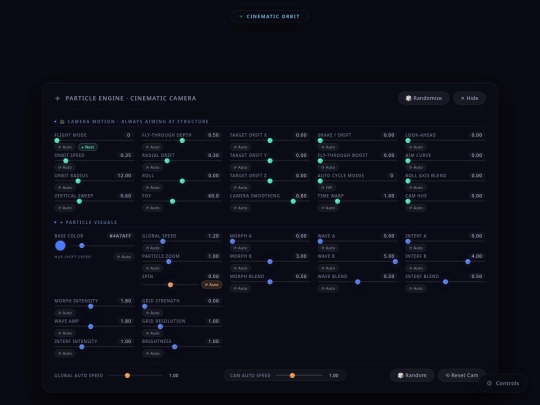
Task: Toggle Auto under Time Warp
Action: [328, 208]
